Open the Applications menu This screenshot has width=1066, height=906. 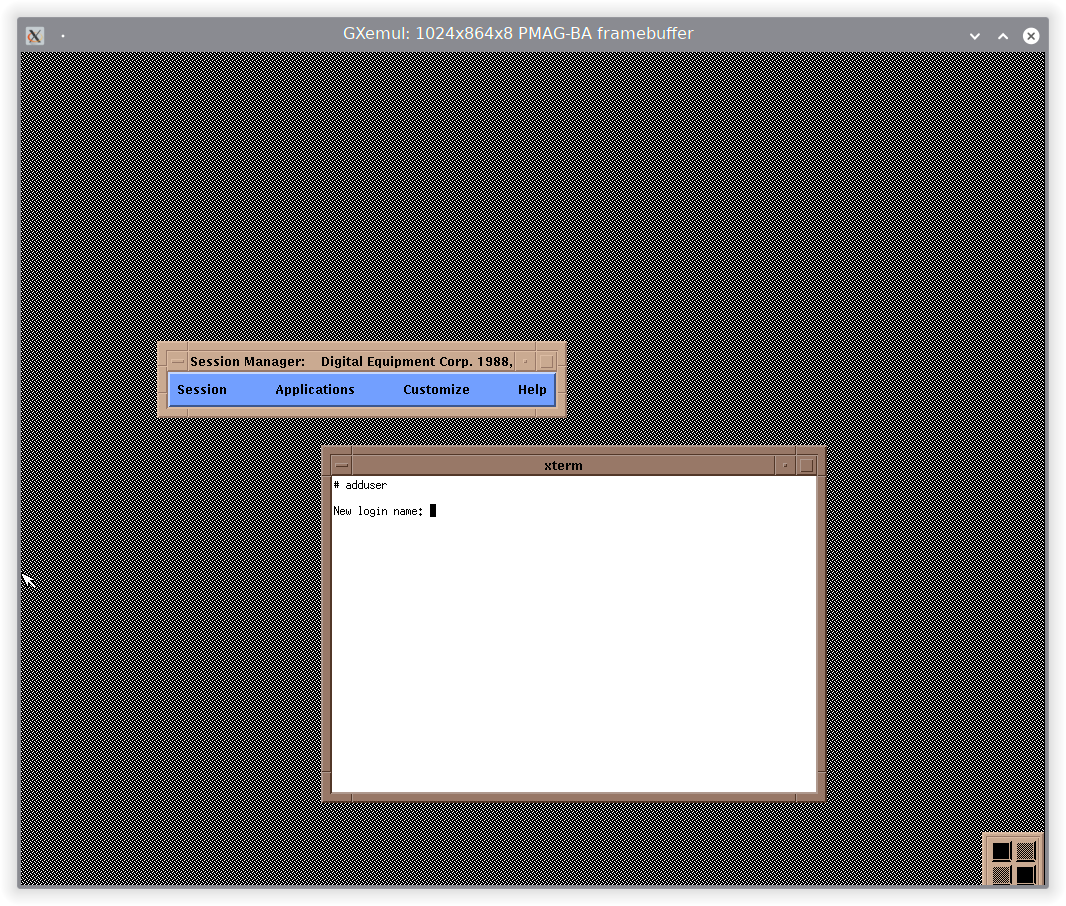click(315, 389)
